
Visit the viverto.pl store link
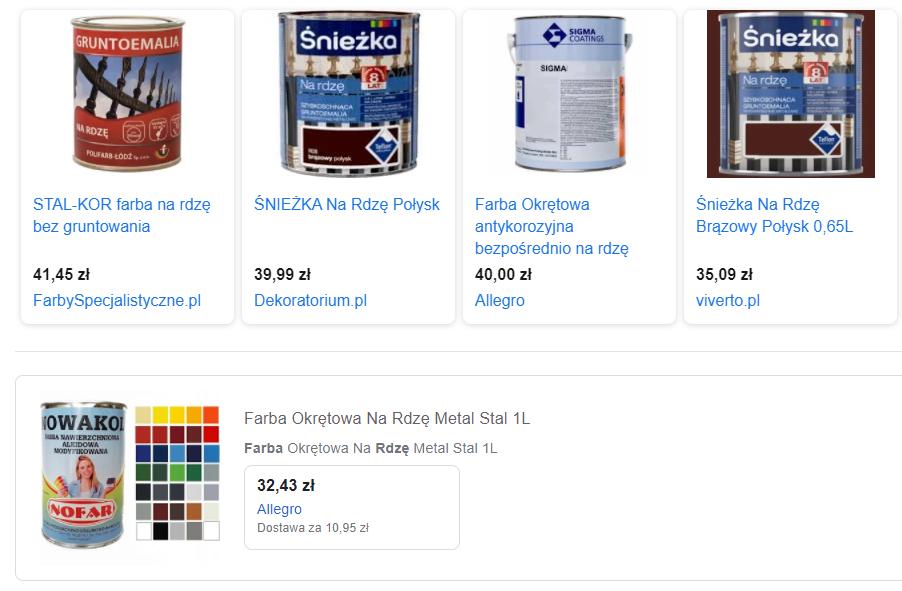(728, 300)
